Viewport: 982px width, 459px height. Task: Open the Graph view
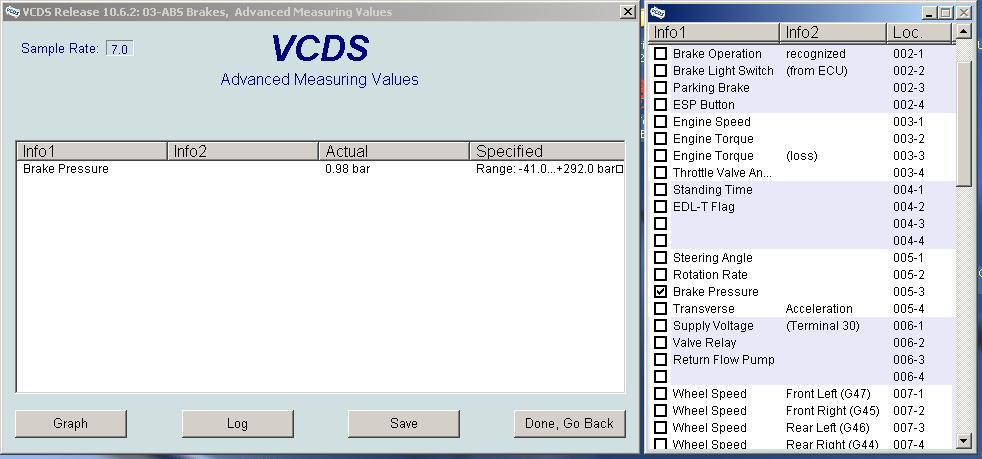71,423
